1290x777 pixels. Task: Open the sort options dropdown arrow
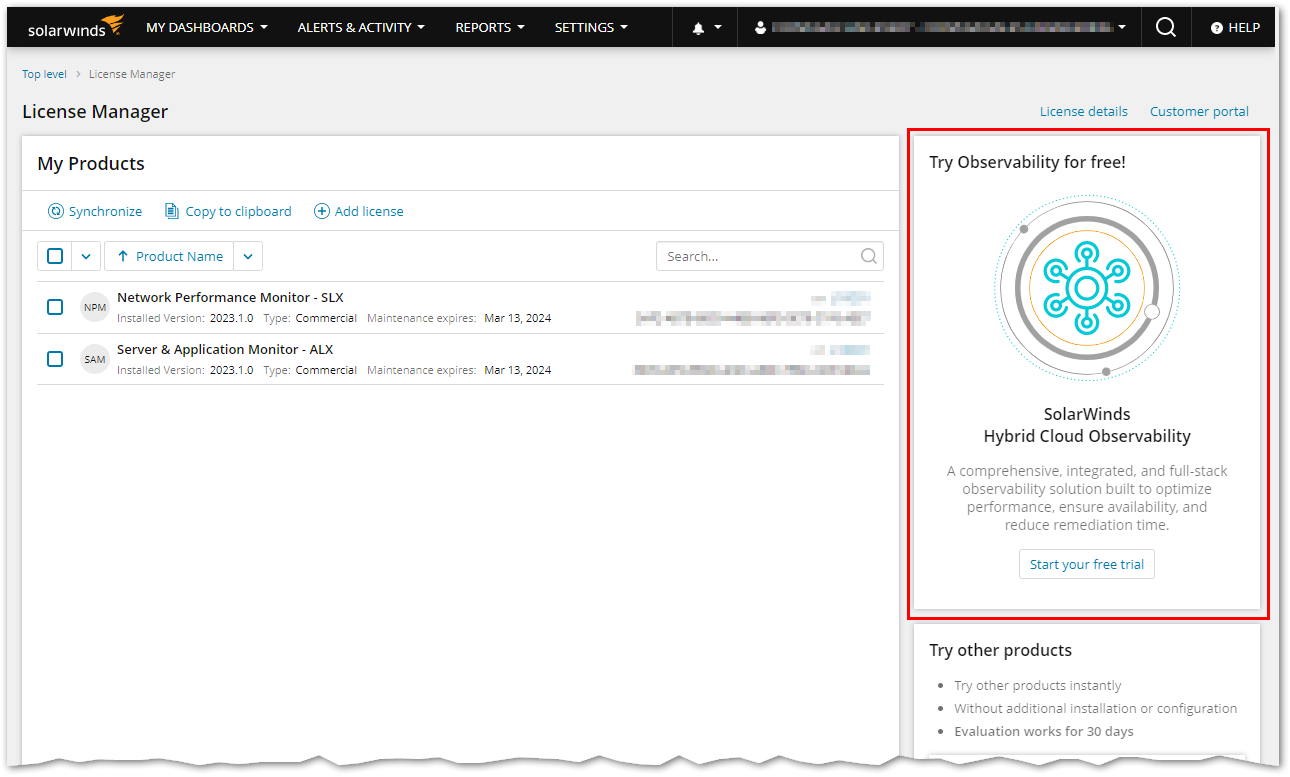click(x=248, y=256)
